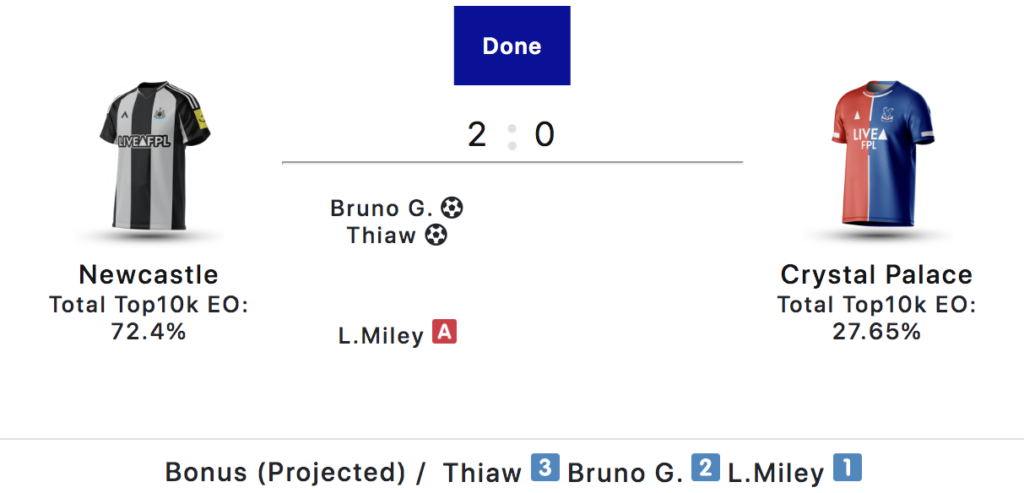Click L.Miley's 1 bonus point badge
Screen dimensions: 1024x493
[x=847, y=468]
